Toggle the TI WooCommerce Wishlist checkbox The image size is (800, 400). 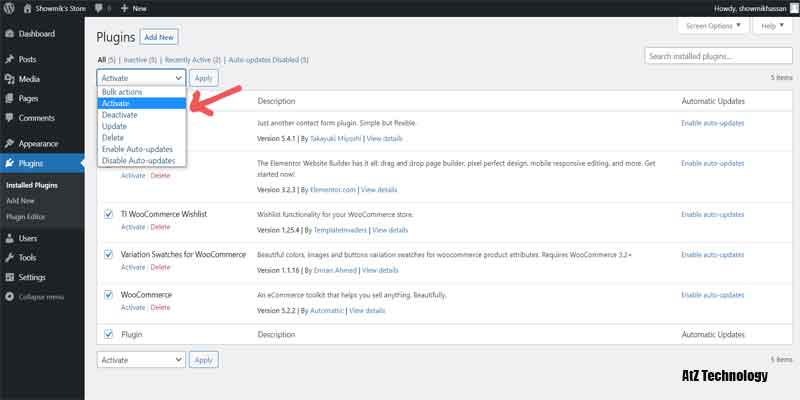109,214
